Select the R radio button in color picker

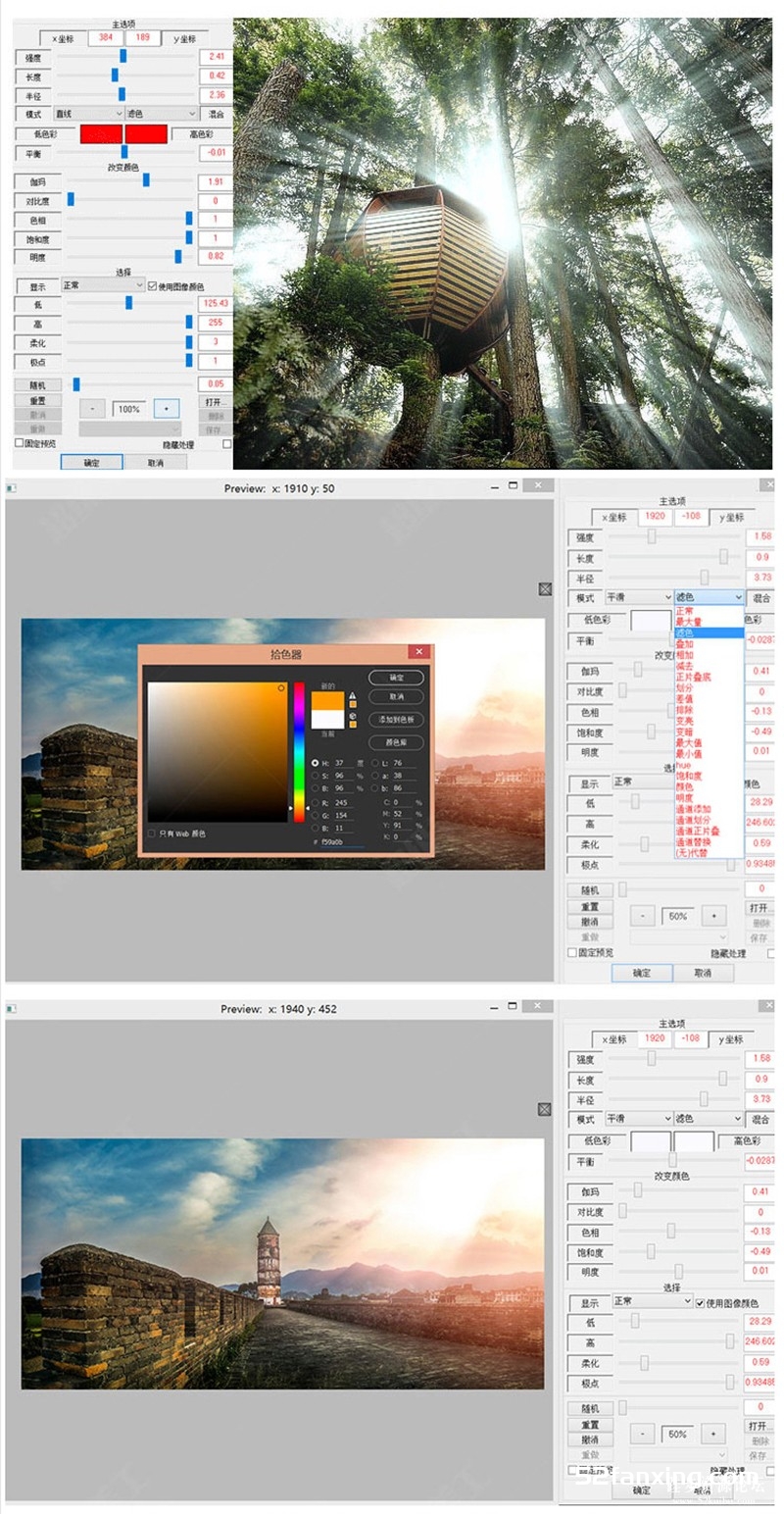tap(315, 801)
